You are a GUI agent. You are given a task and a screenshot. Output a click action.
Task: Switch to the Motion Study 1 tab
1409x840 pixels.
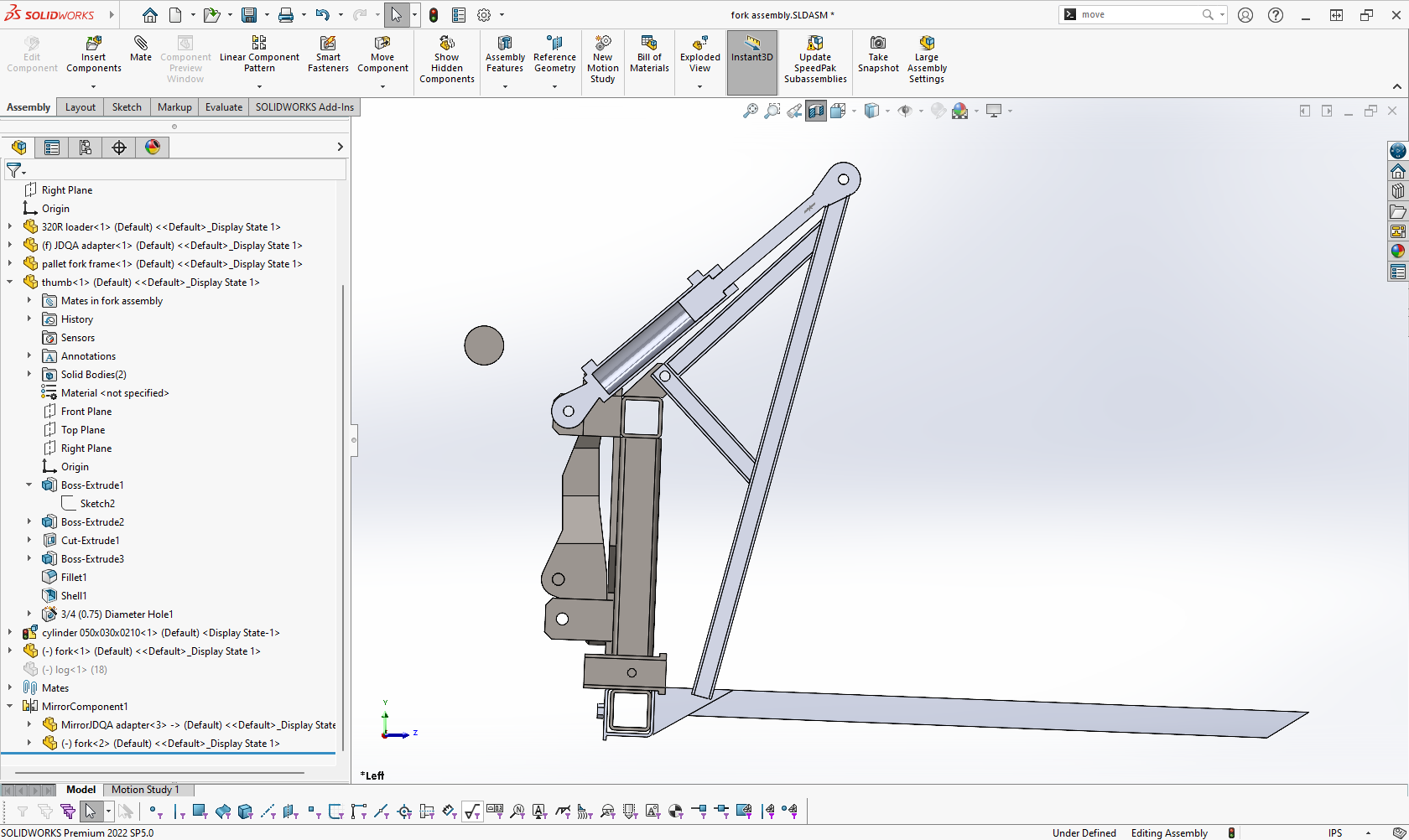(x=145, y=790)
